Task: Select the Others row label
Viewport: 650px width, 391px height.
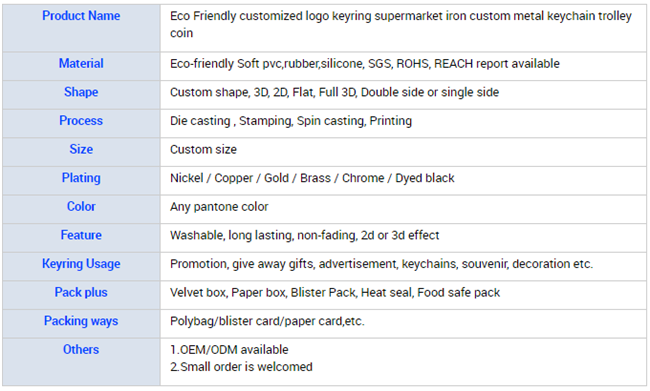Action: click(81, 350)
